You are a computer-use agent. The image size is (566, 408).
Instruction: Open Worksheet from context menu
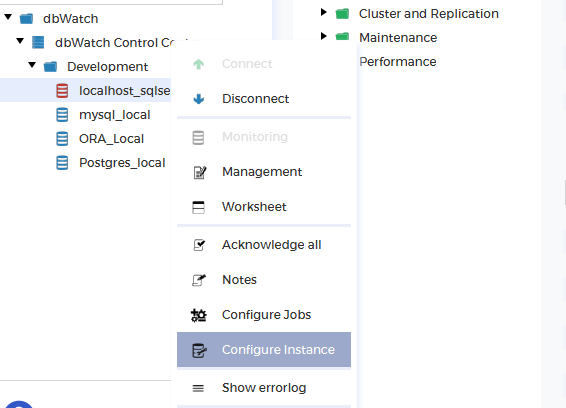coord(264,207)
